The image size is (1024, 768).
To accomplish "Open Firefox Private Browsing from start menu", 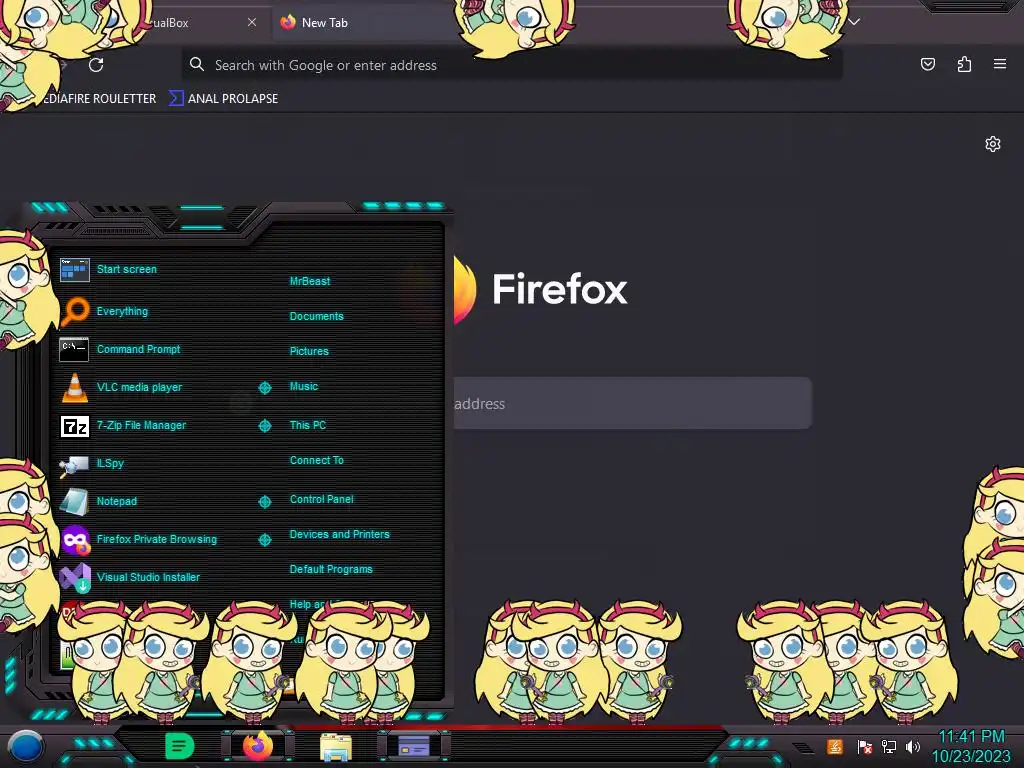I will [157, 539].
